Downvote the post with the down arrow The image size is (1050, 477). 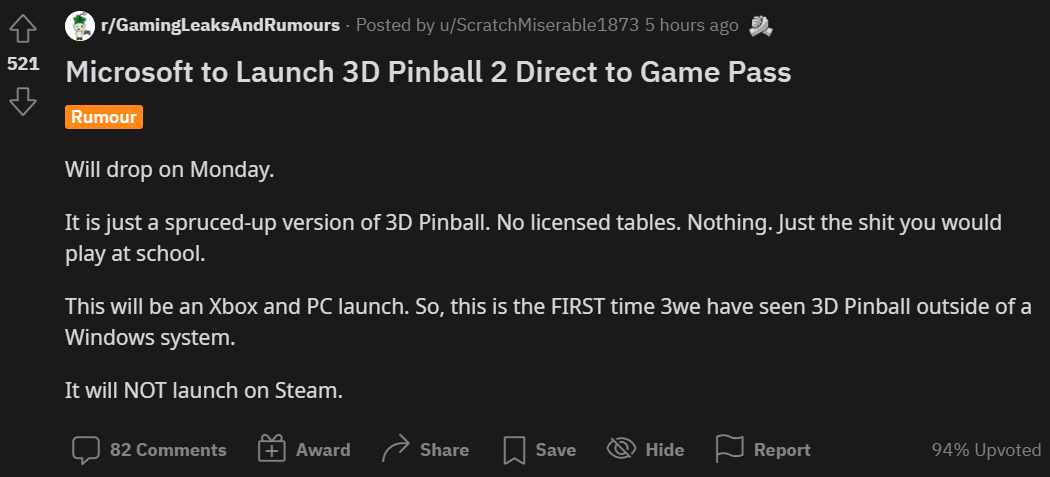click(23, 100)
